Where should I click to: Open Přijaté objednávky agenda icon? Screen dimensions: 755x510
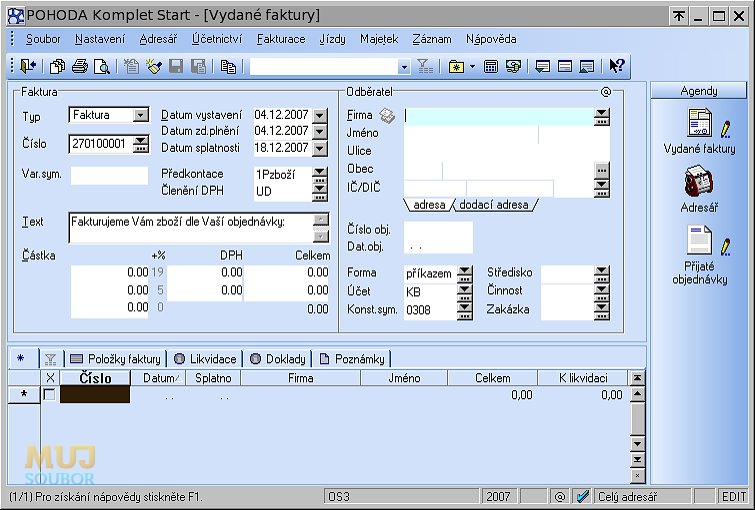pyautogui.click(x=699, y=240)
